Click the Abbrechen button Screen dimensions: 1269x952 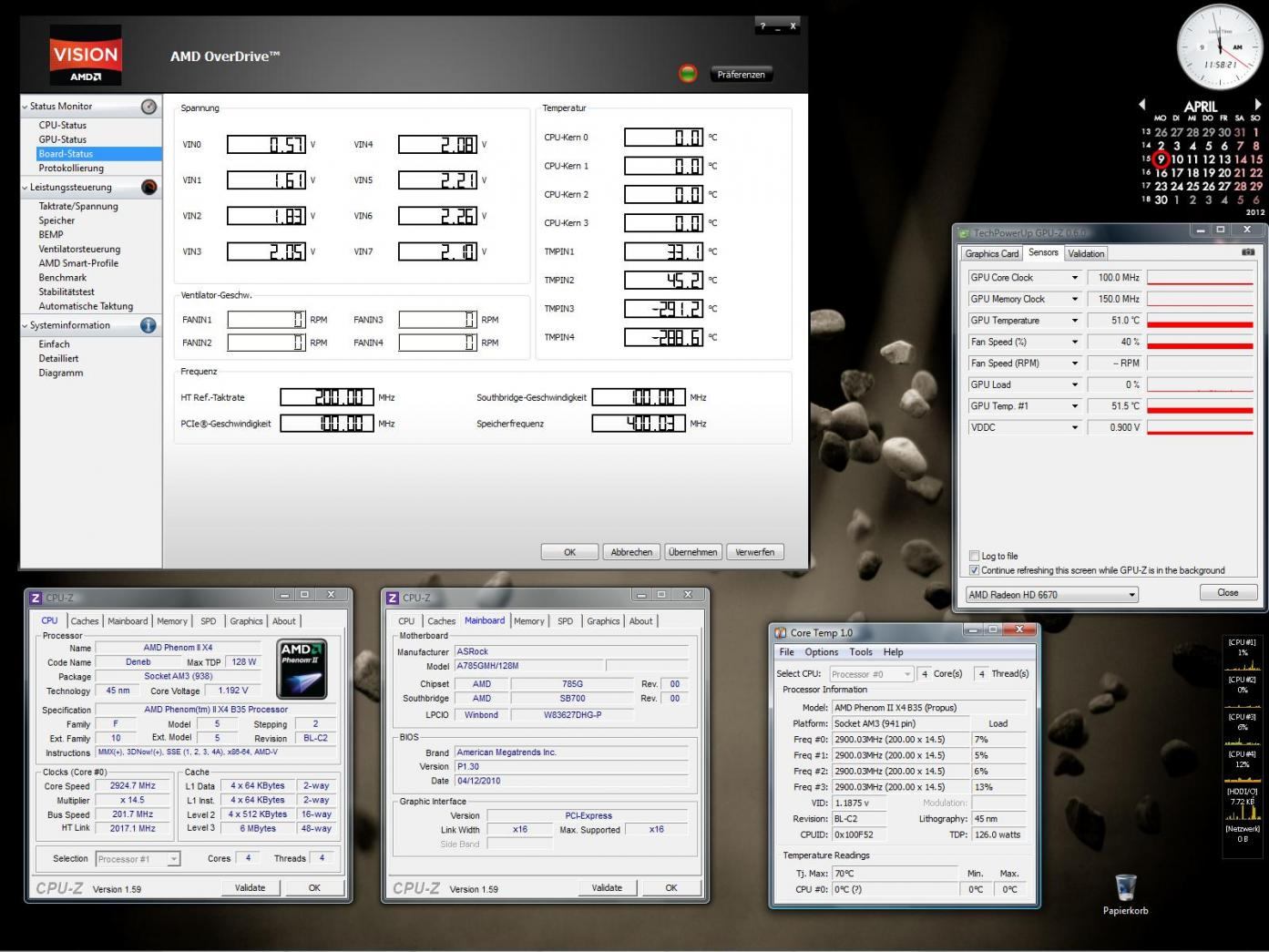(631, 552)
